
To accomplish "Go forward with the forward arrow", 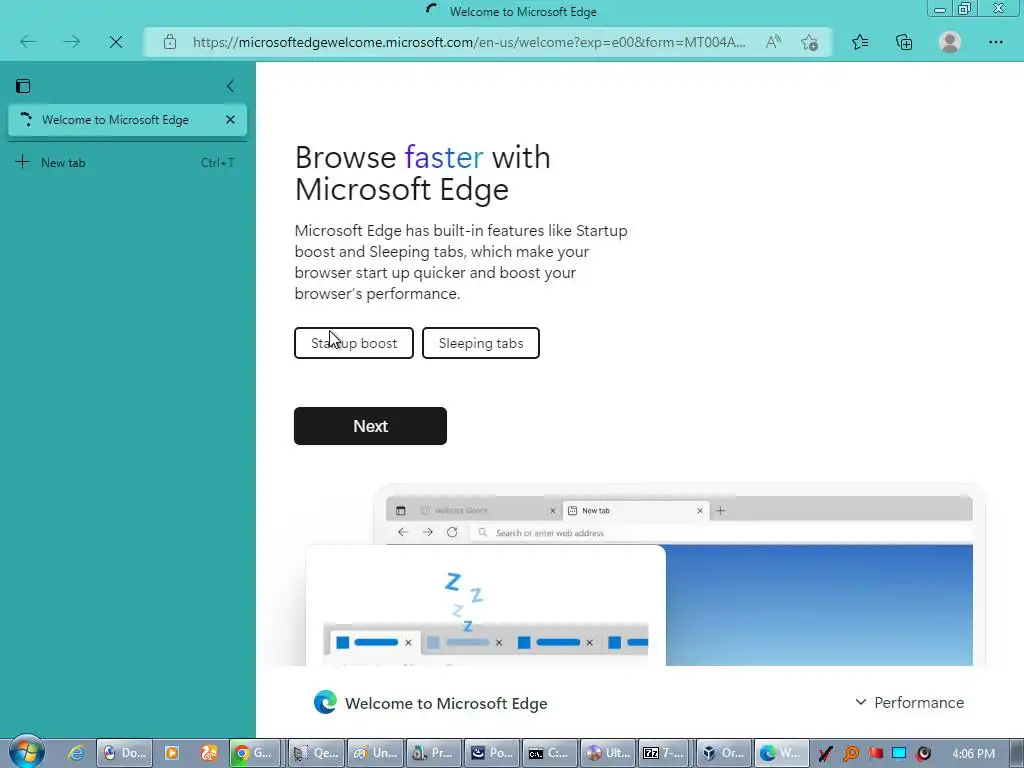I will pyautogui.click(x=72, y=42).
